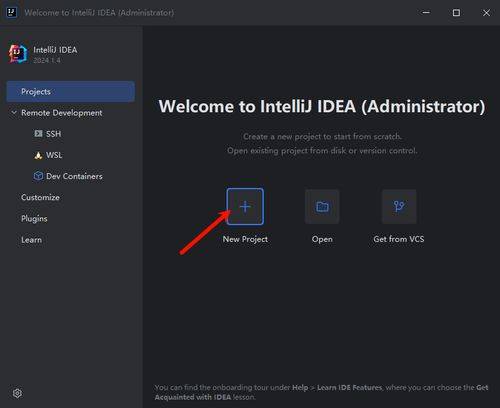This screenshot has width=500, height=408.
Task: Maximize the IntelliJ IDEA window
Action: click(456, 13)
